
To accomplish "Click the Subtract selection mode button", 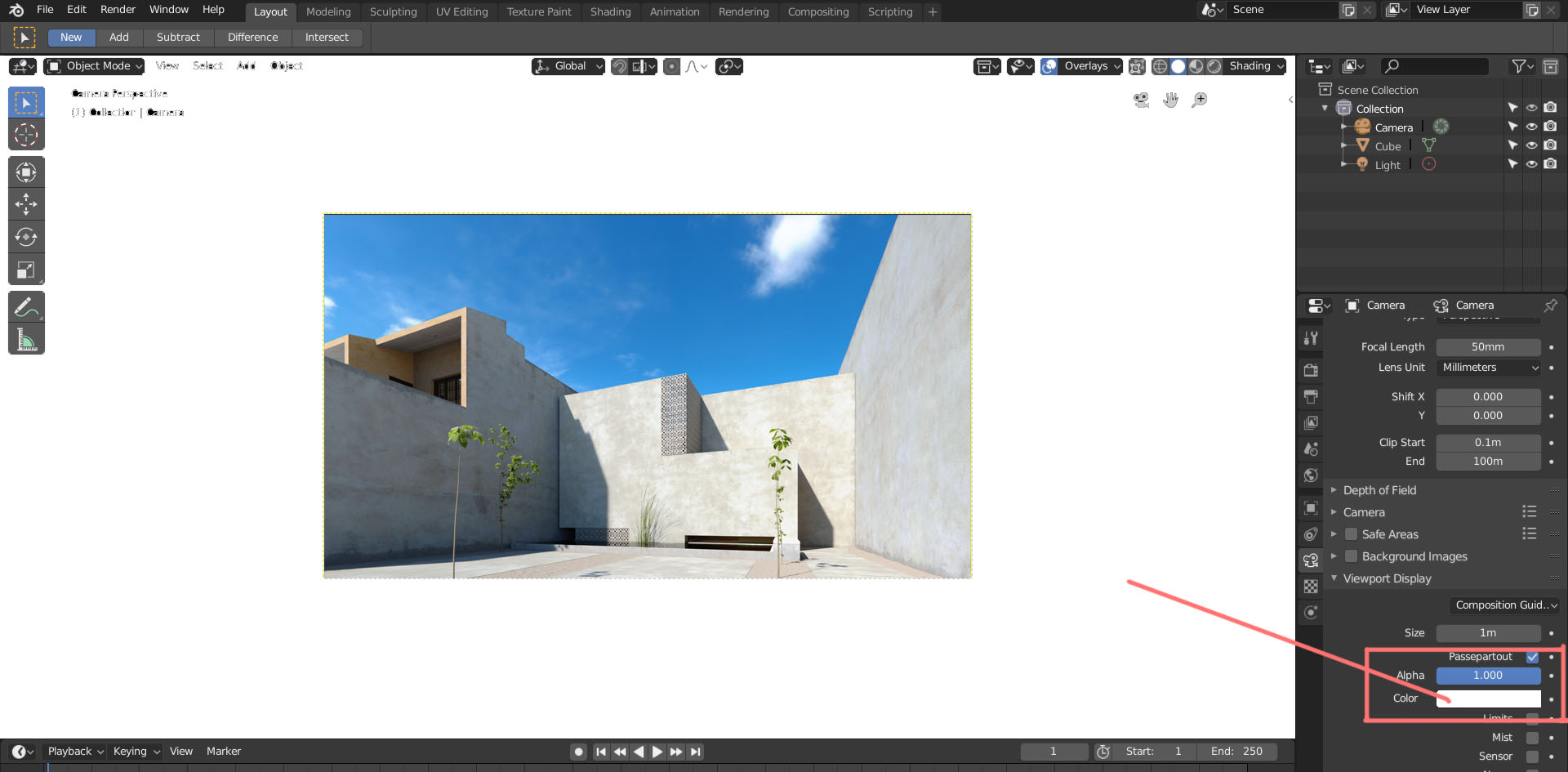I will tap(178, 38).
